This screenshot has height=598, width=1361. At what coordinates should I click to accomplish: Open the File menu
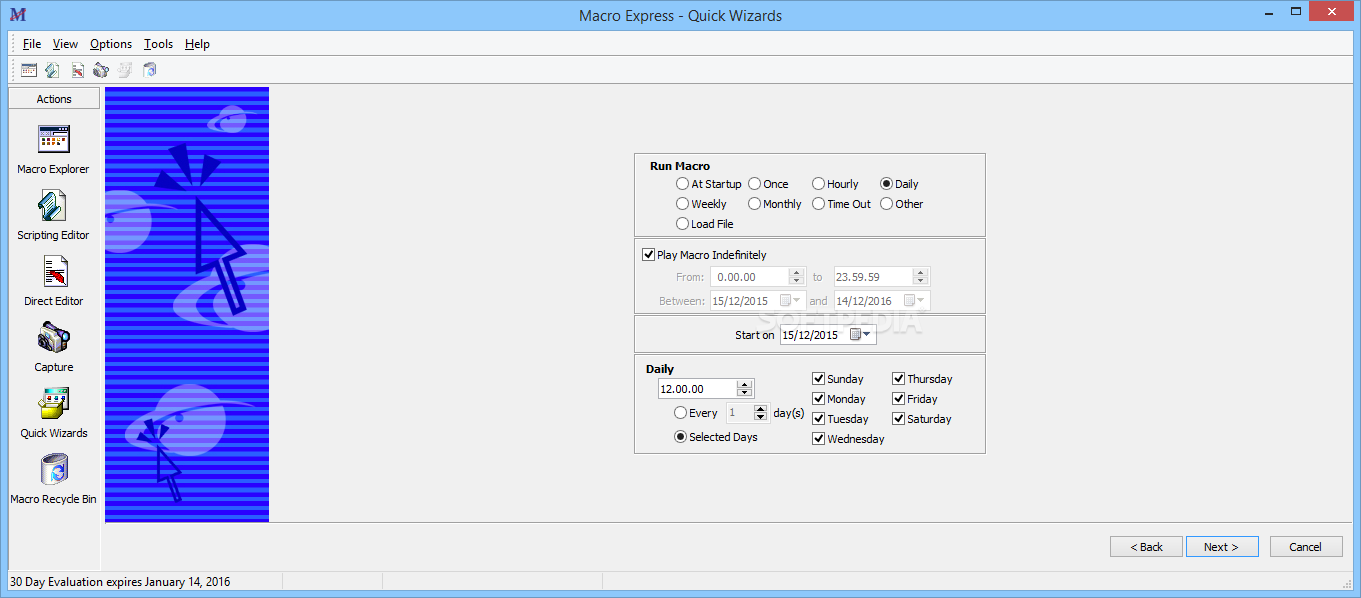coord(32,44)
